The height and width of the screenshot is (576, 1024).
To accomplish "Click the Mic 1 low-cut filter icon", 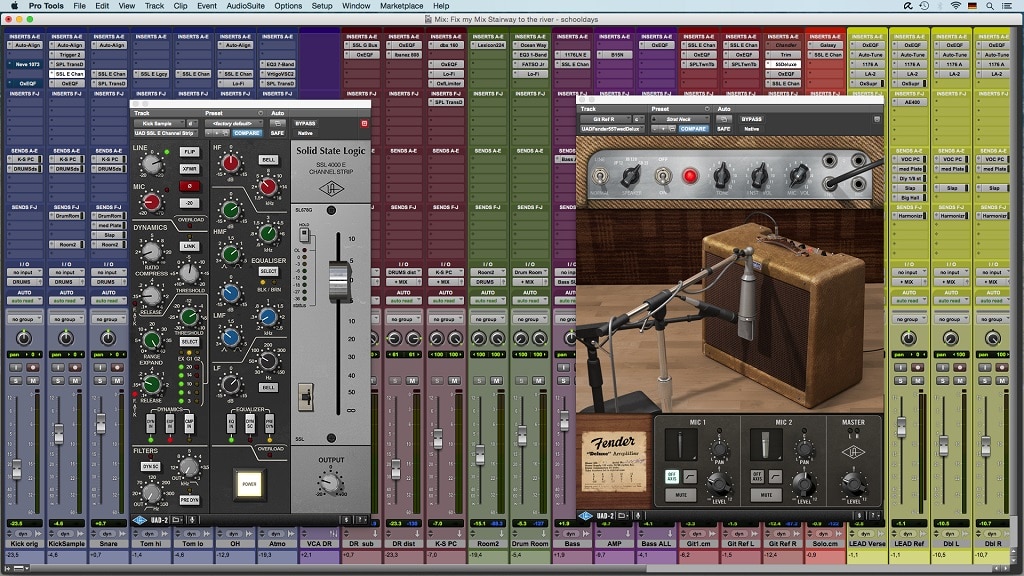I will point(690,476).
